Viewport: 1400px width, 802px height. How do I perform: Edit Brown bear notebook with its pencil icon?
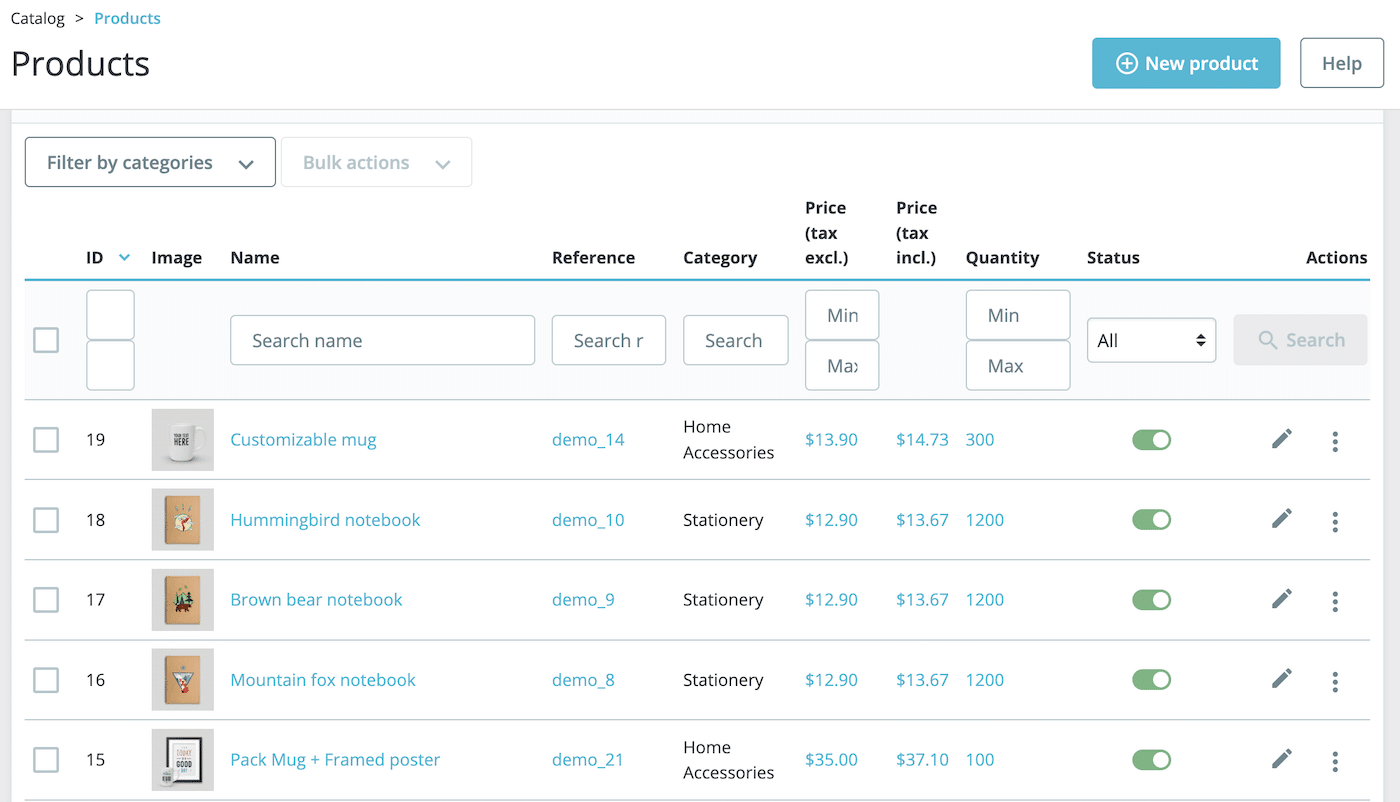click(1281, 599)
